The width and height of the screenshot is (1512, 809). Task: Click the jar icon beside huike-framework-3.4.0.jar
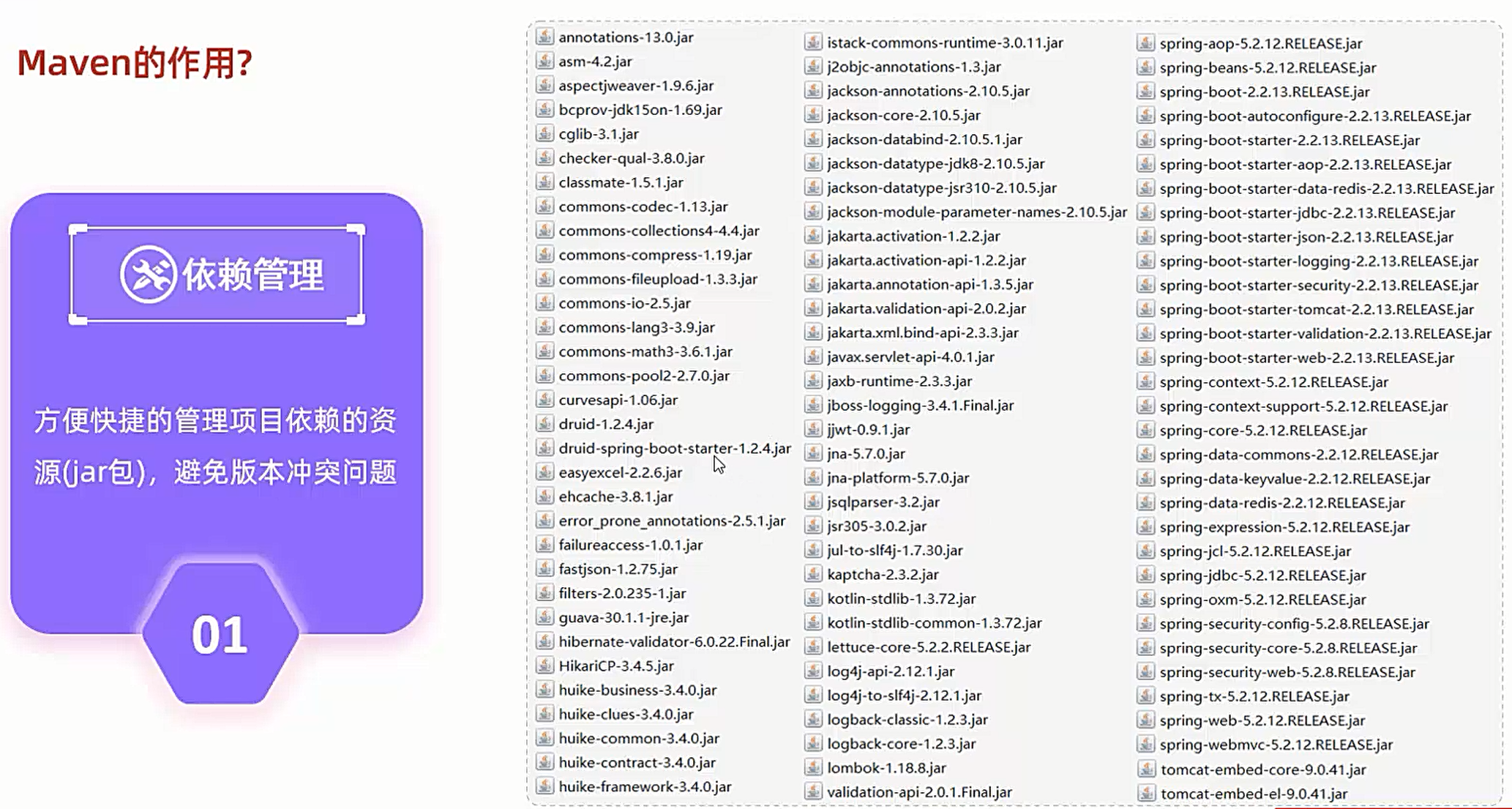tap(544, 786)
